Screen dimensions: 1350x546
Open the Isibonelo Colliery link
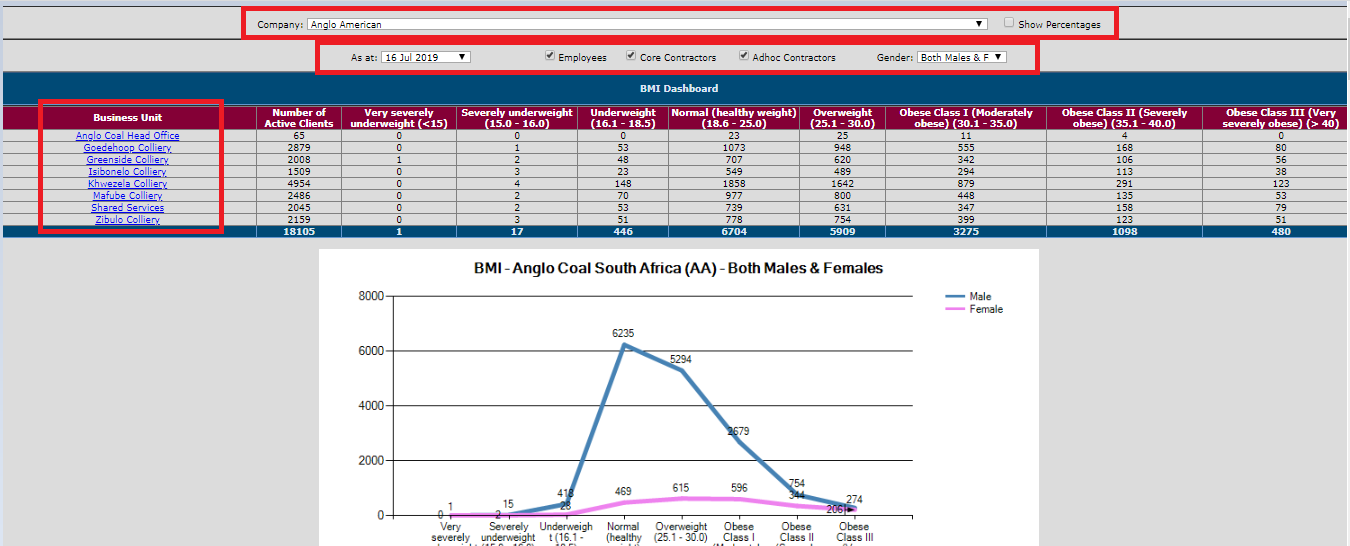pyautogui.click(x=128, y=172)
